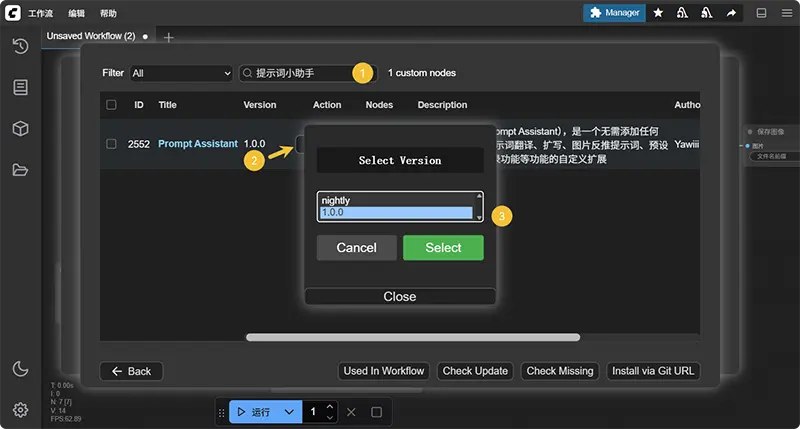Click the star icon in top bar
The width and height of the screenshot is (800, 429).
pyautogui.click(x=658, y=13)
